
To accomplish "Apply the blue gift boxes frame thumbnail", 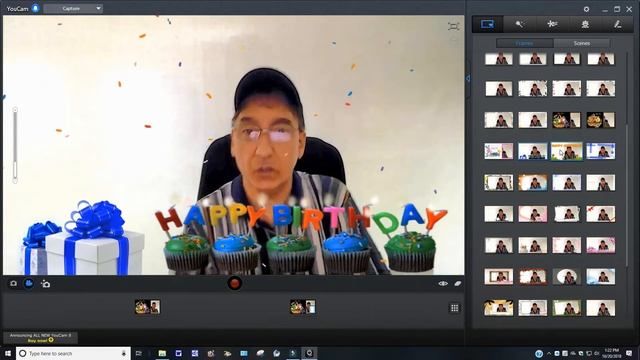I will pos(533,151).
